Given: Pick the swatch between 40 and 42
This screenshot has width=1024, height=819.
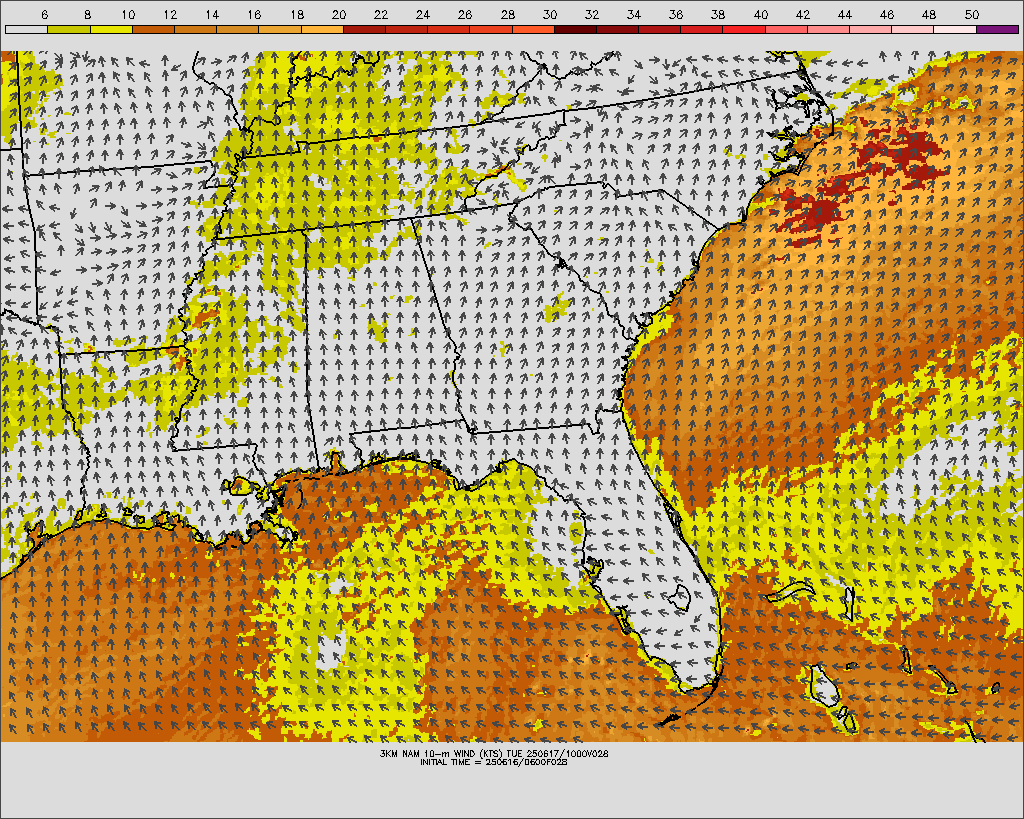Looking at the screenshot, I should point(786,29).
